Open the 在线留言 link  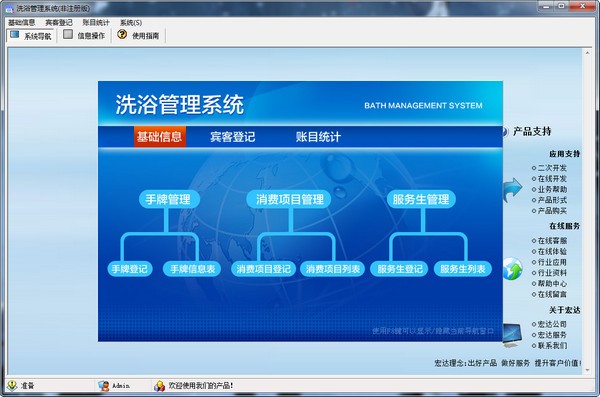pos(552,294)
